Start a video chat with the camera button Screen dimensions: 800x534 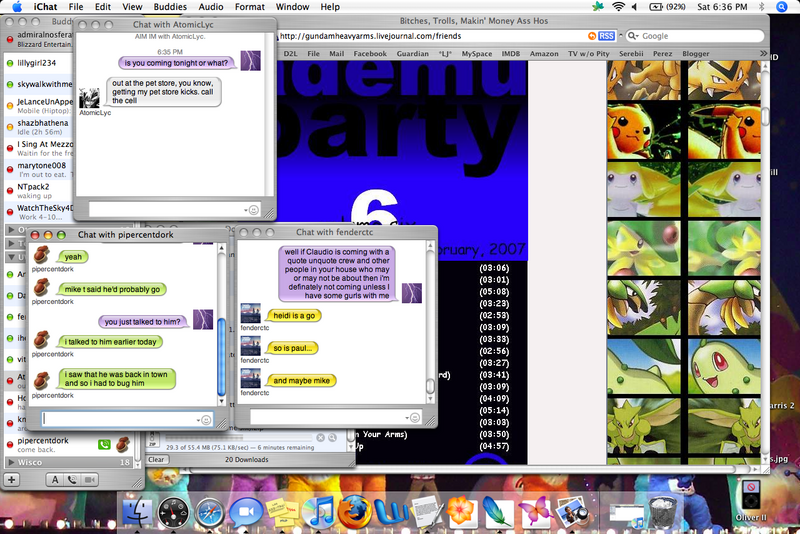click(x=89, y=480)
